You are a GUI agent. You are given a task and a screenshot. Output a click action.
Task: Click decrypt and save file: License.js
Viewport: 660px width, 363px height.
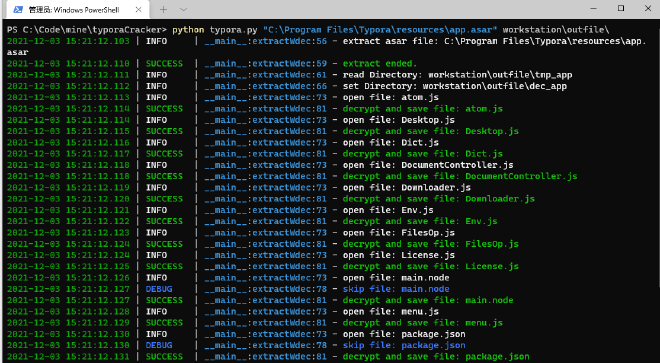(x=431, y=267)
